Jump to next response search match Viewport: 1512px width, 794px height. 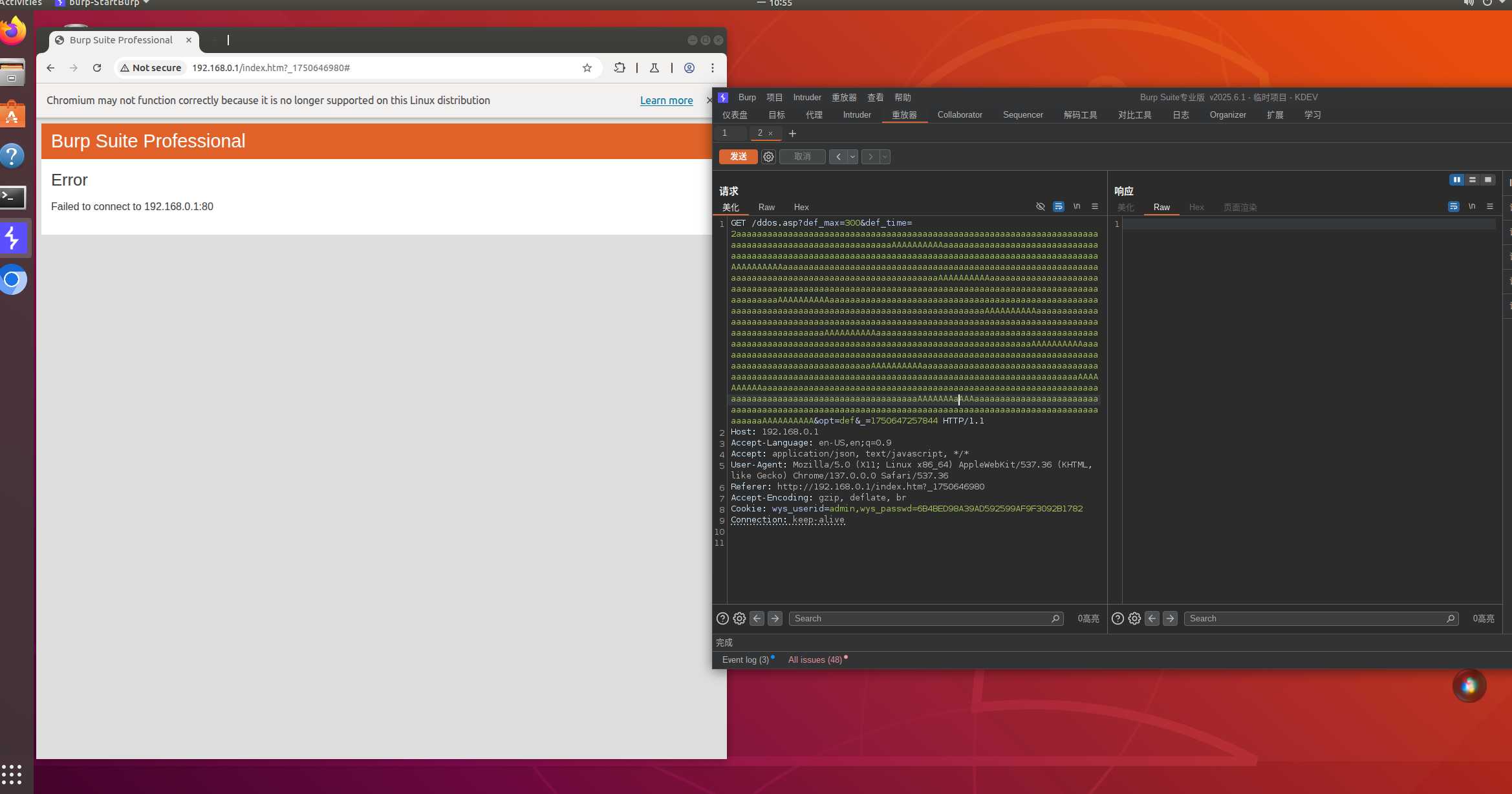[1170, 619]
